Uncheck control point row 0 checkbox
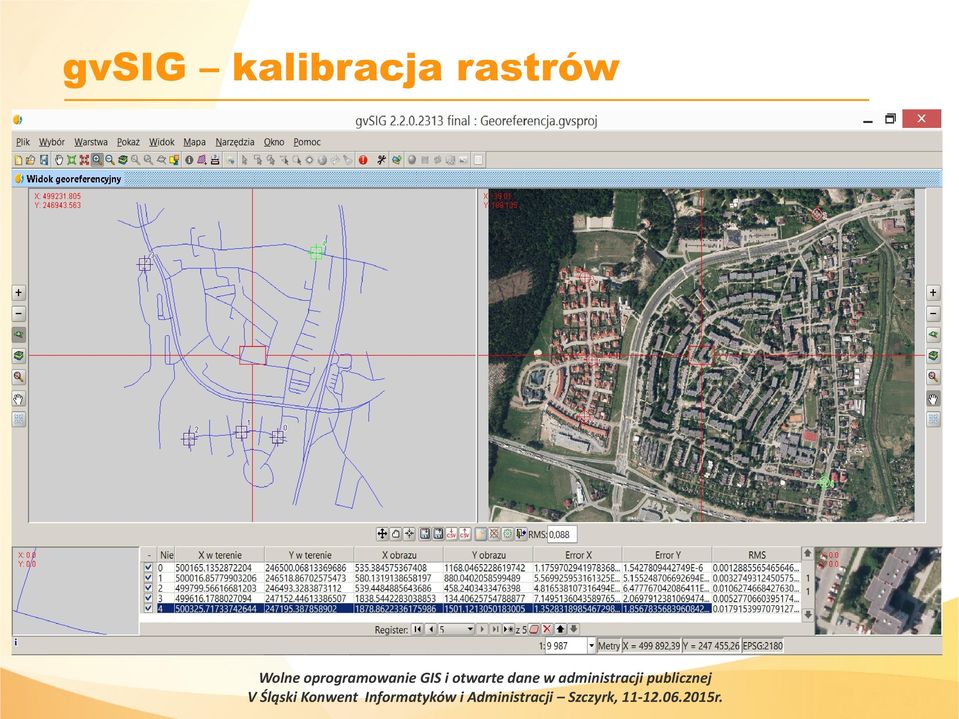Screen dimensions: 959x719 (x=148, y=567)
